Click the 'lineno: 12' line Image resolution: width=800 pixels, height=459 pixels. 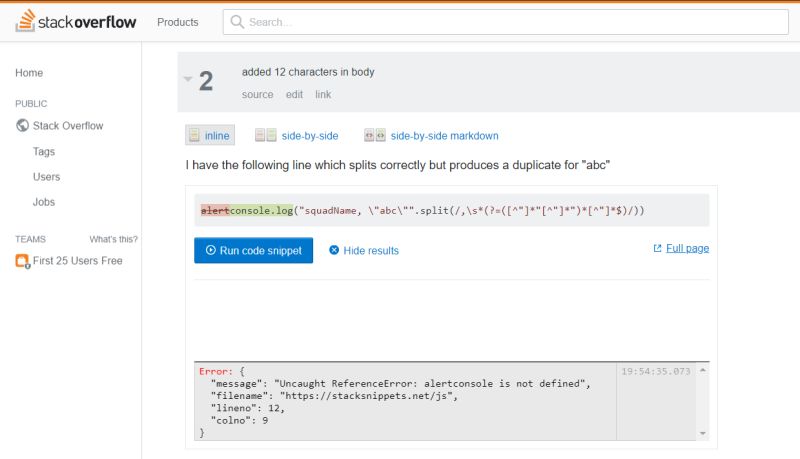click(x=247, y=408)
